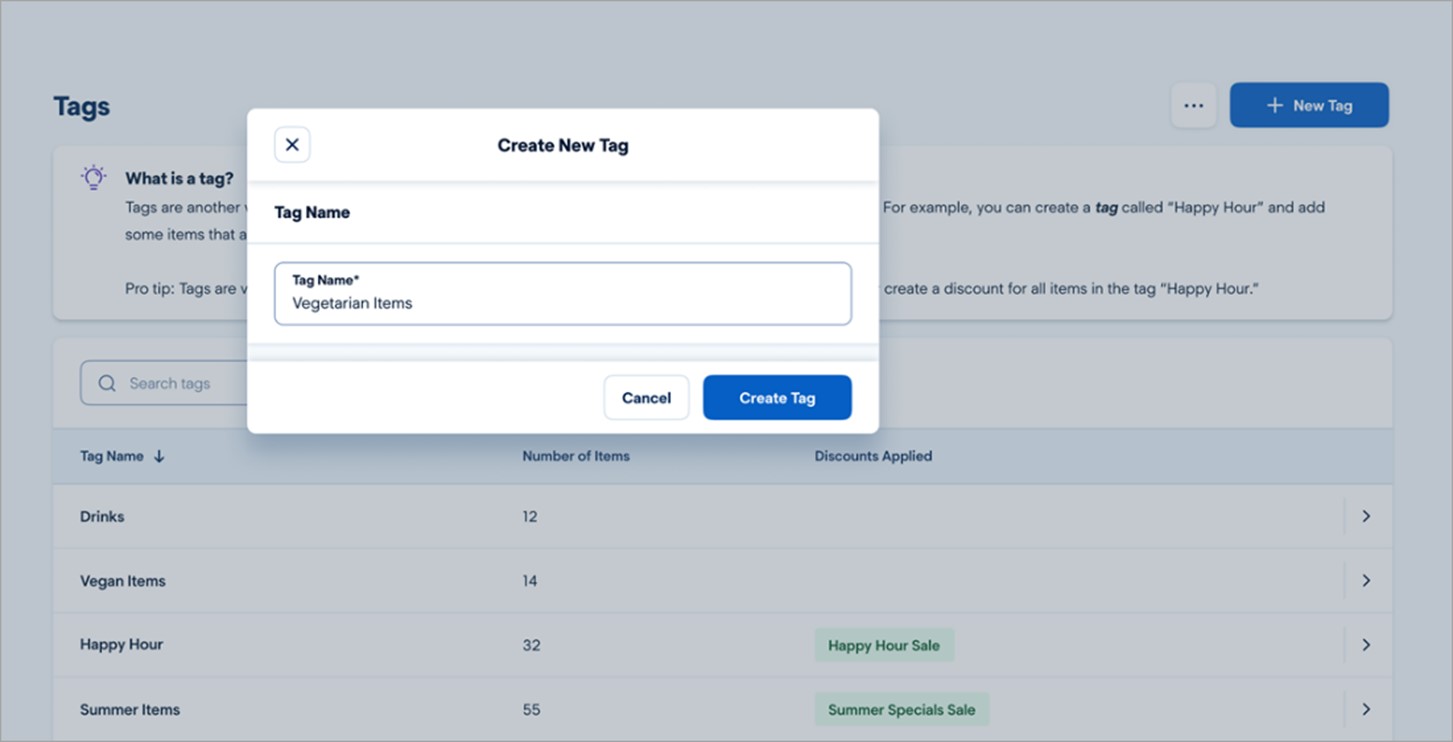Viewport: 1453px width, 742px height.
Task: Open the three-dot more options menu
Action: pyautogui.click(x=1193, y=105)
